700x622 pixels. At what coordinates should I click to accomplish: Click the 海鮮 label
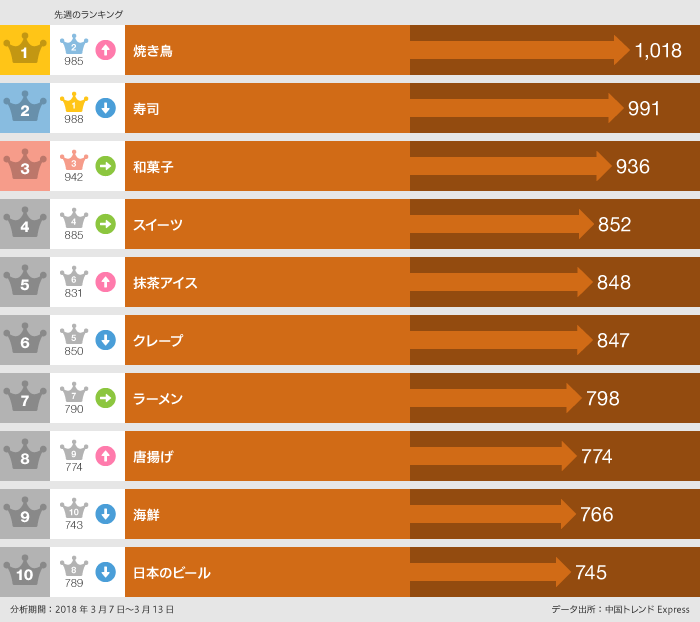click(146, 515)
